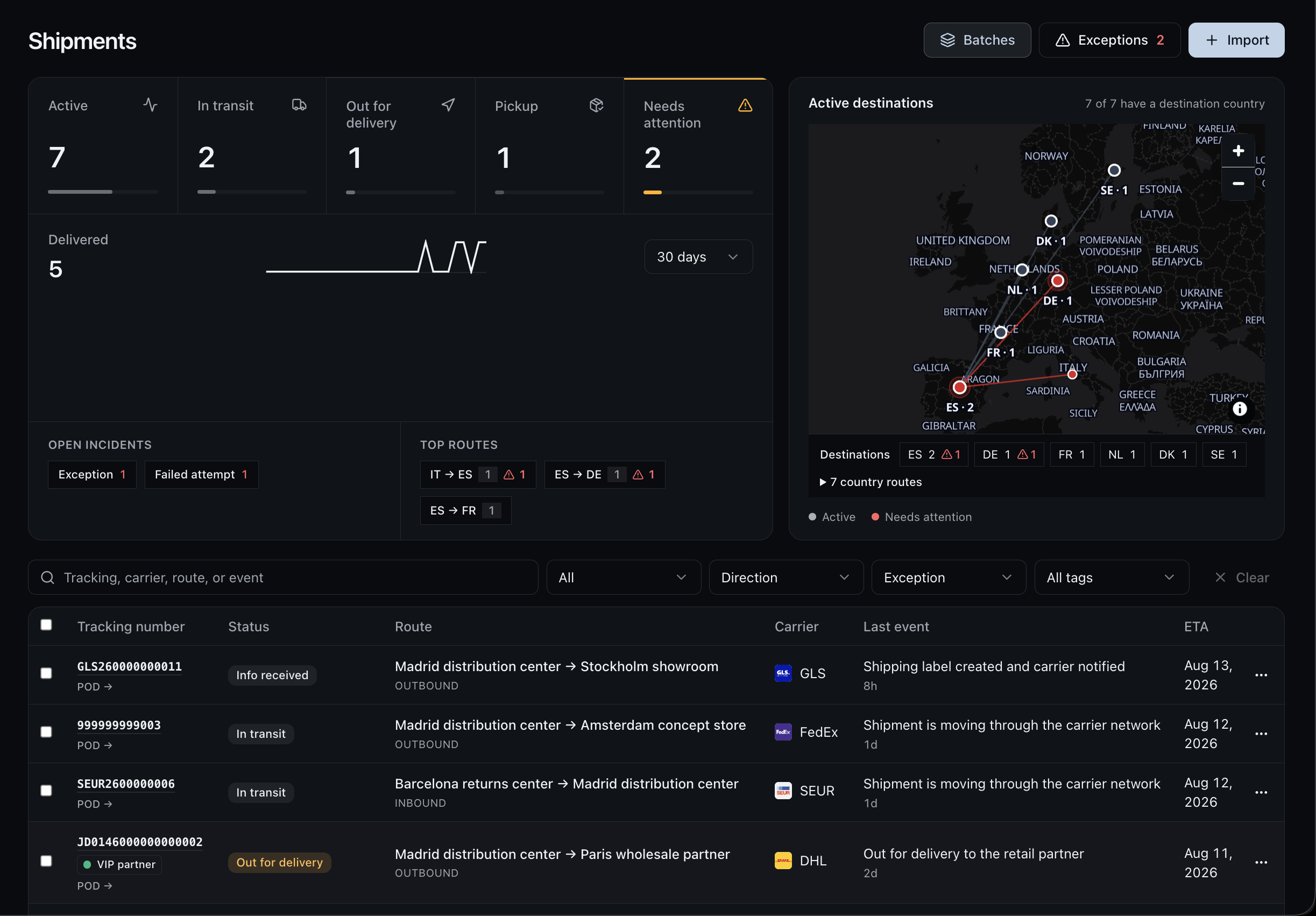The image size is (1316, 916).
Task: Open the 30 days period dropdown
Action: [698, 257]
